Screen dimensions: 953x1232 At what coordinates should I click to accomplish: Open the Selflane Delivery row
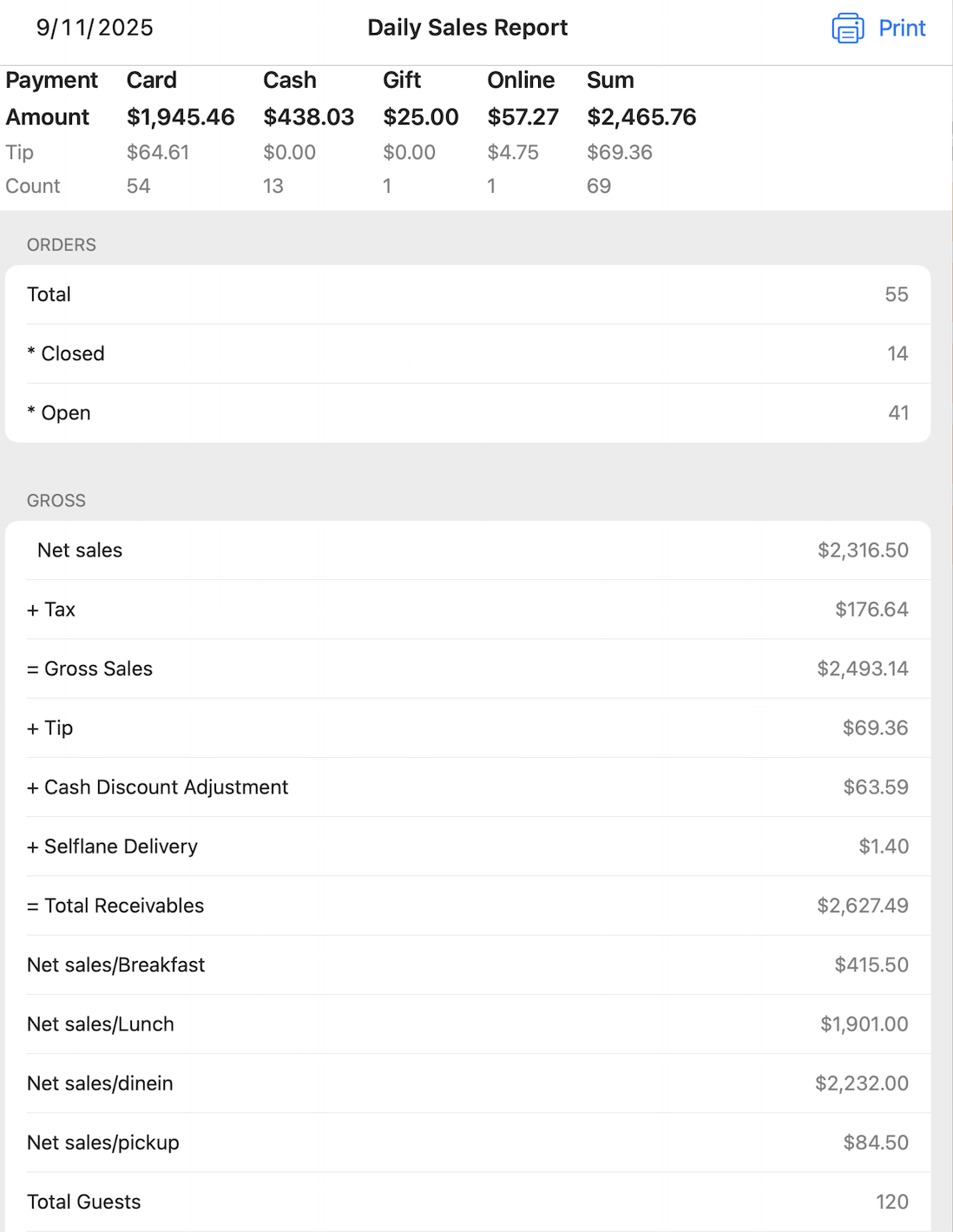tap(468, 847)
